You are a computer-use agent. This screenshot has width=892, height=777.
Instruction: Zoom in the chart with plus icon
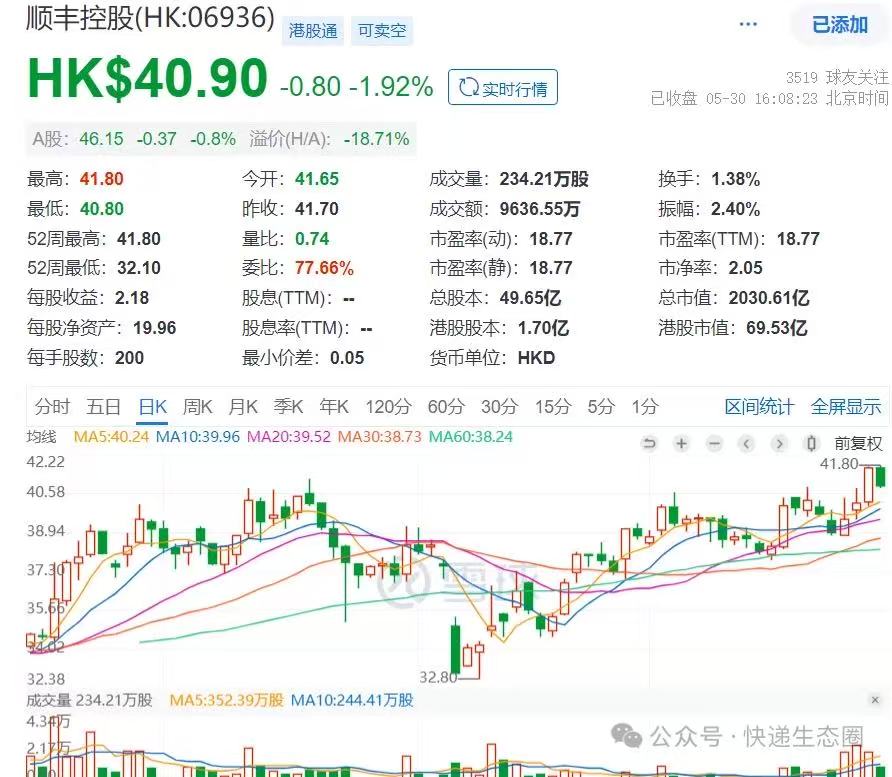click(x=681, y=443)
